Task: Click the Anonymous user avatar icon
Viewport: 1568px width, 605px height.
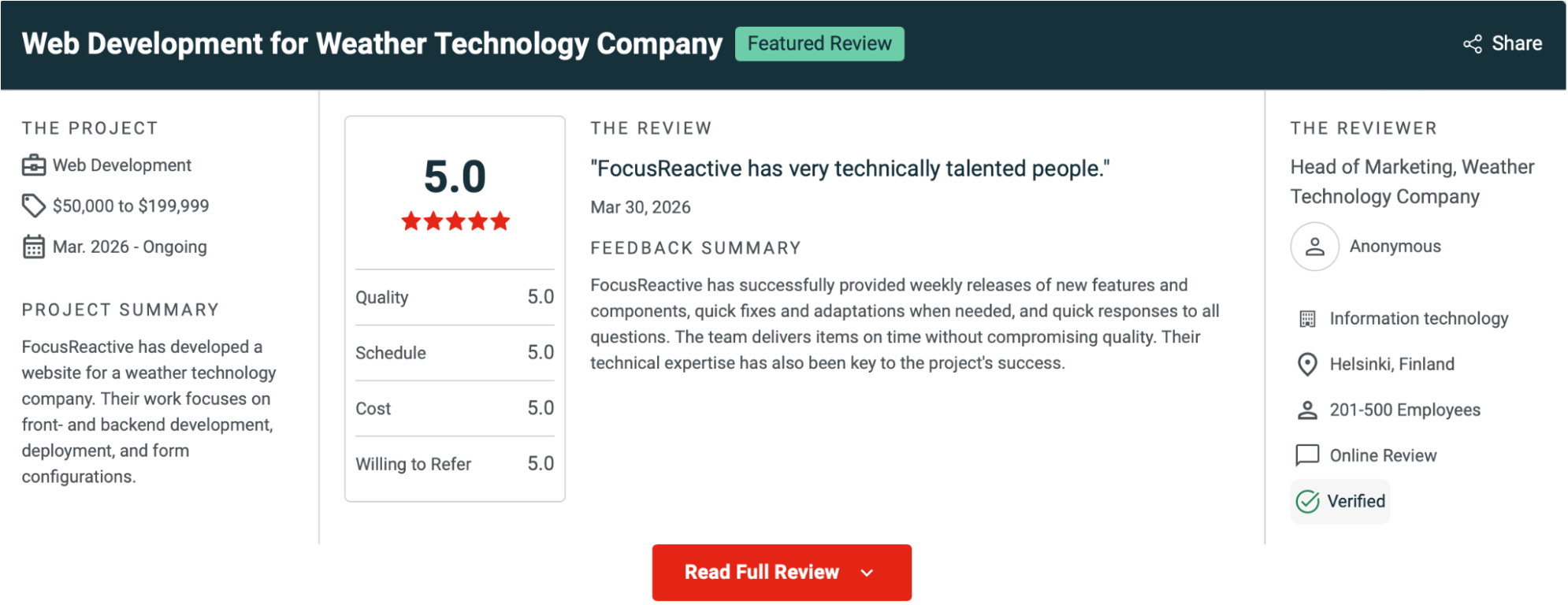Action: point(1314,247)
